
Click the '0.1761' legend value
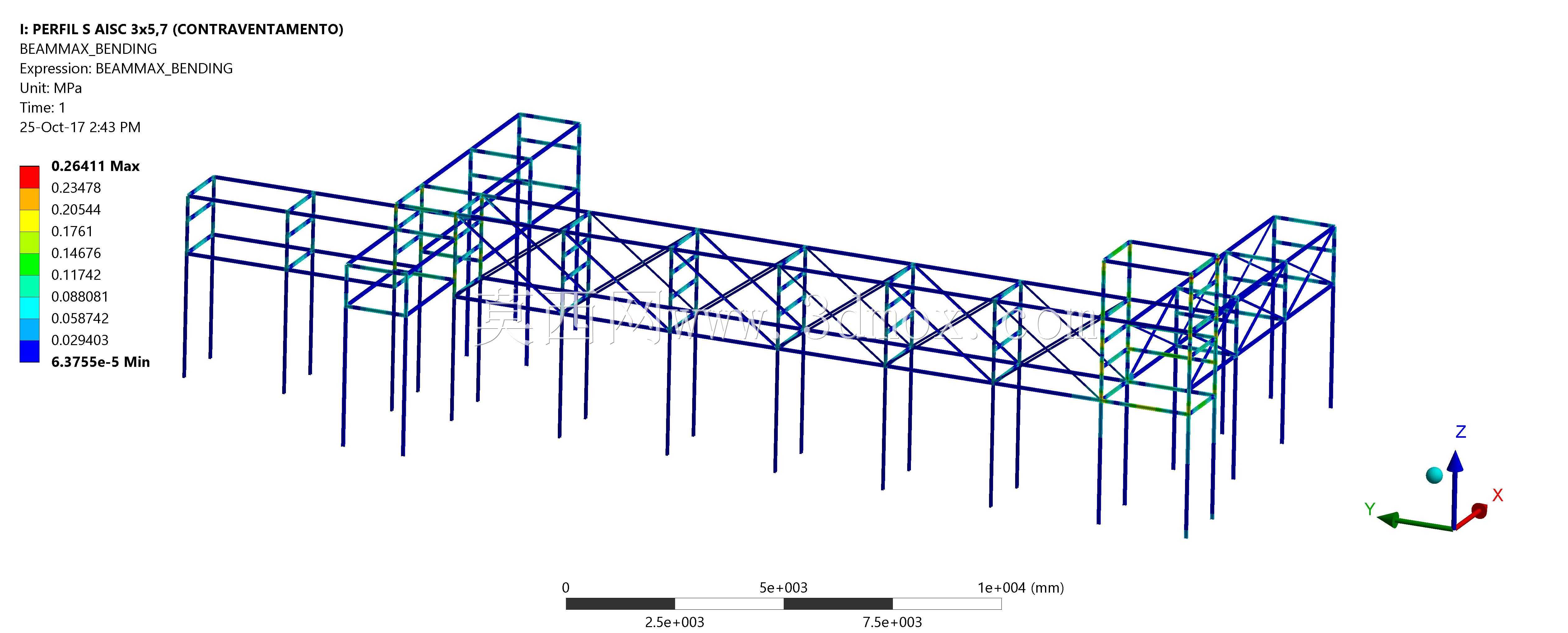pos(72,232)
